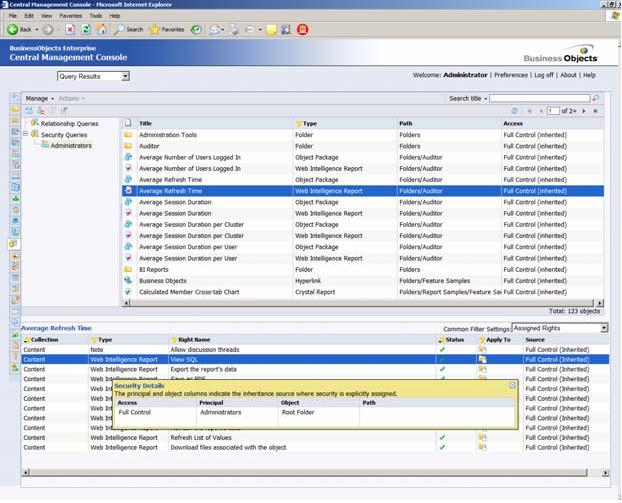The height and width of the screenshot is (503, 622).
Task: Sort by the Path column header
Action: click(405, 123)
